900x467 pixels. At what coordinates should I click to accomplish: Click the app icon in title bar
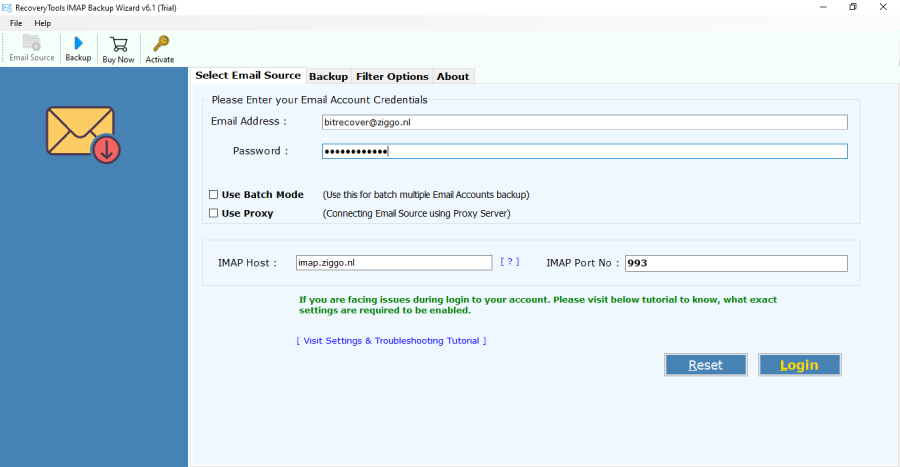(x=7, y=7)
